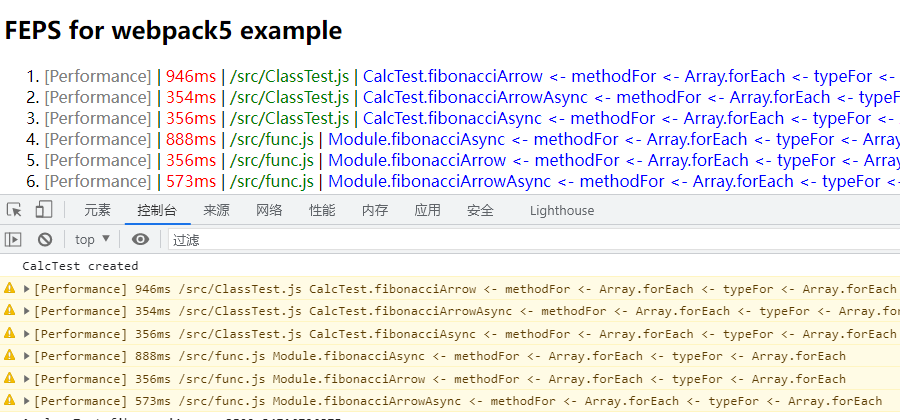The image size is (900, 420).
Task: Expand the 573ms Module.fibonacciArrowAsync console warning
Action: [26, 401]
